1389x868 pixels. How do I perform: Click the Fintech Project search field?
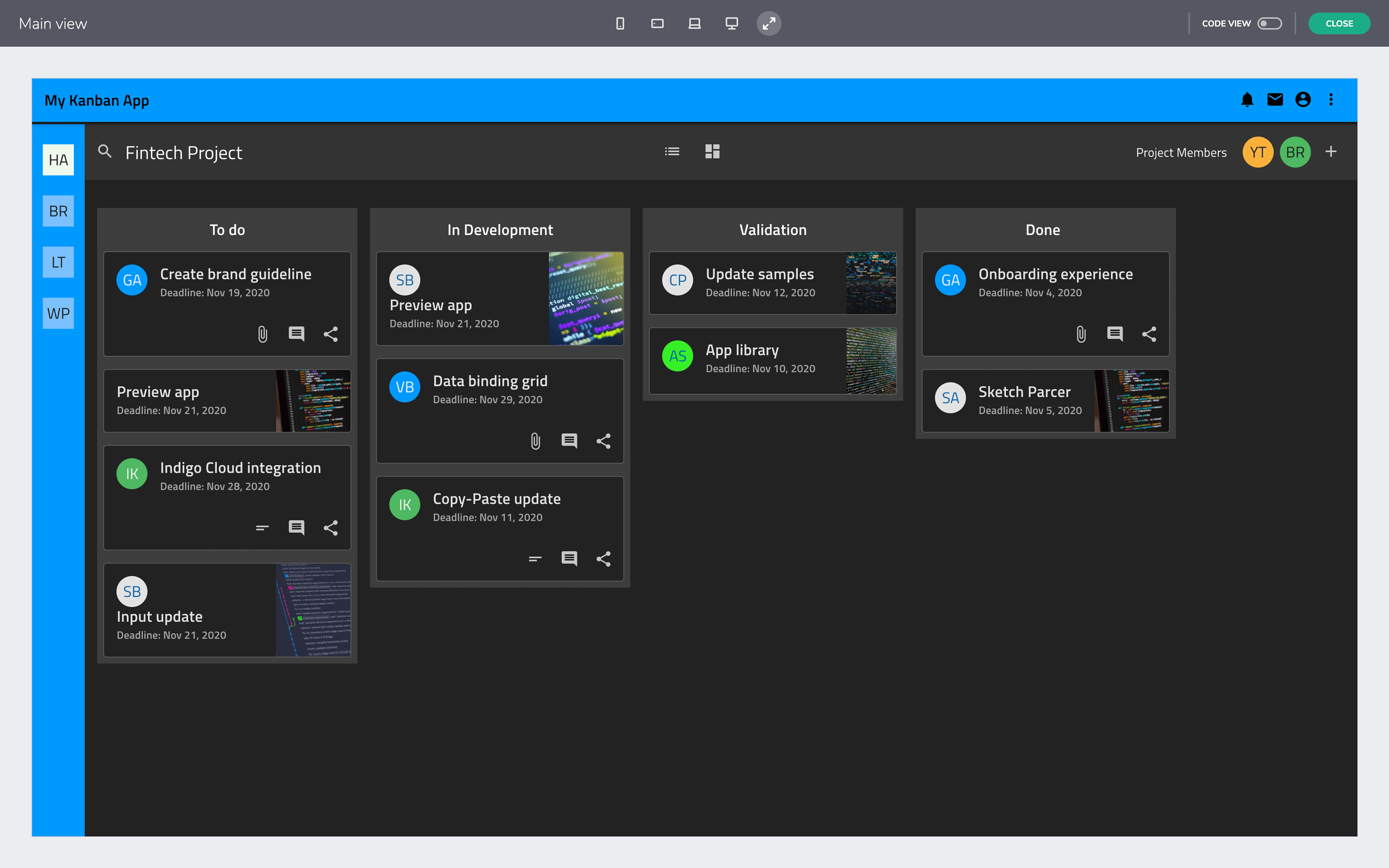[x=184, y=151]
